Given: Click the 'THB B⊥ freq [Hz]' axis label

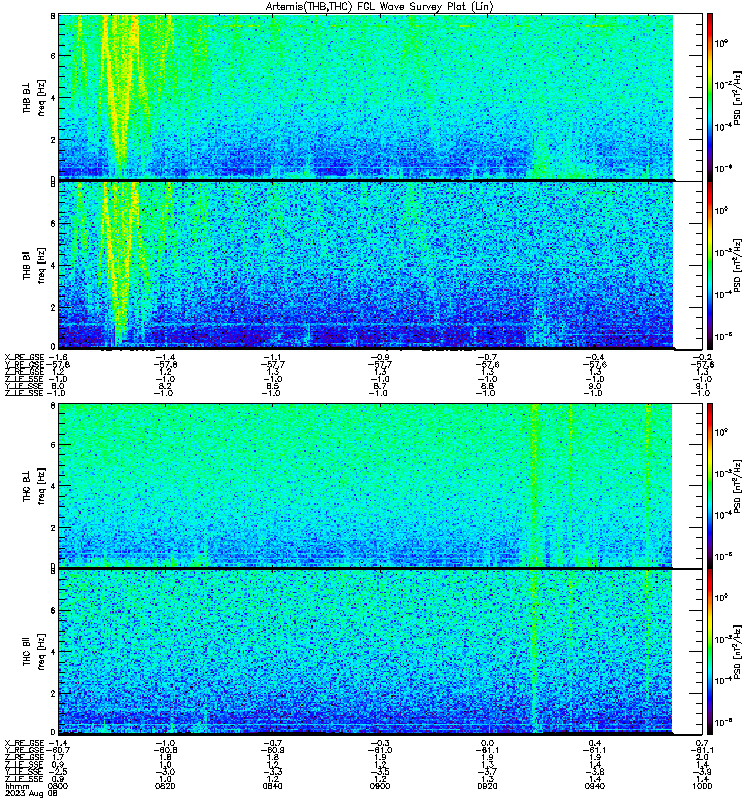Looking at the screenshot, I should coord(34,97).
